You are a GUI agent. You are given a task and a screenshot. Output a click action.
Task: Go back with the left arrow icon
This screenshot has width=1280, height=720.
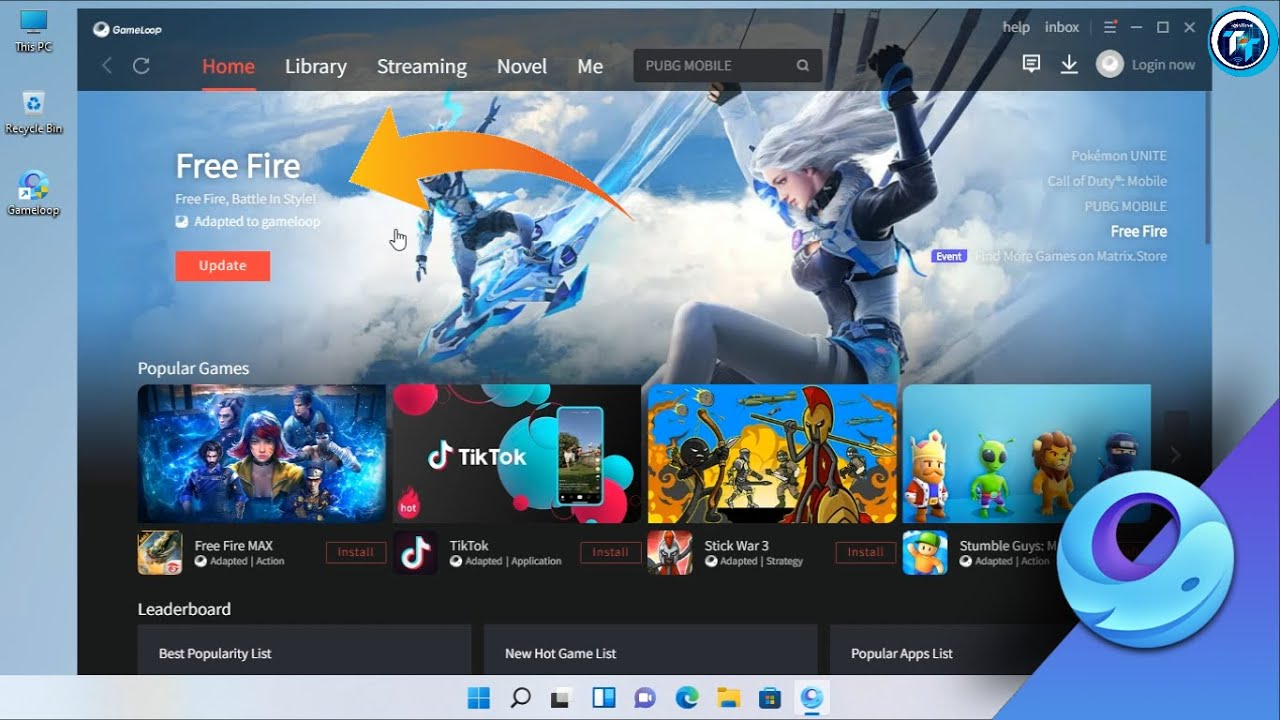[x=107, y=66]
